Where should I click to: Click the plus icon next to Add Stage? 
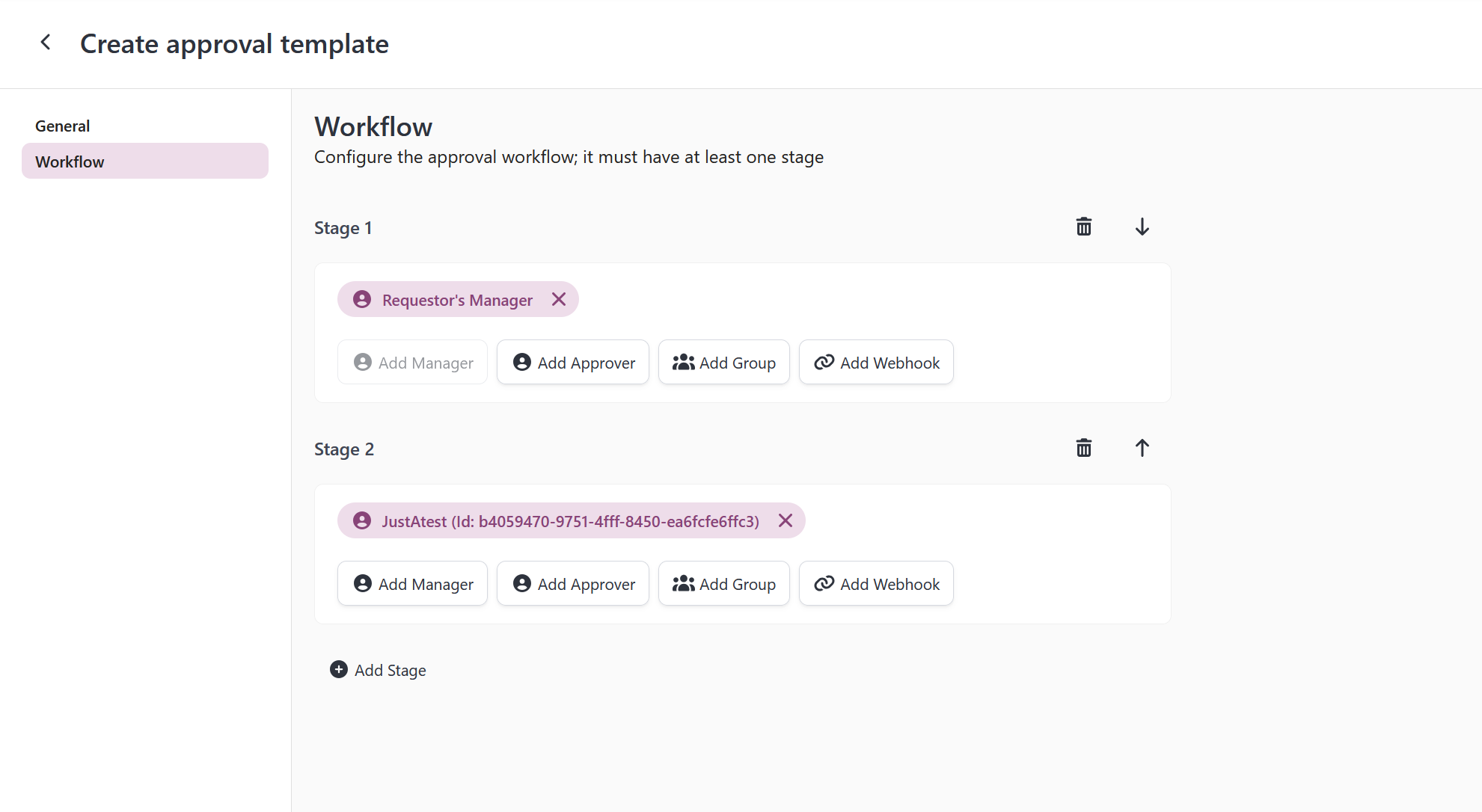338,669
